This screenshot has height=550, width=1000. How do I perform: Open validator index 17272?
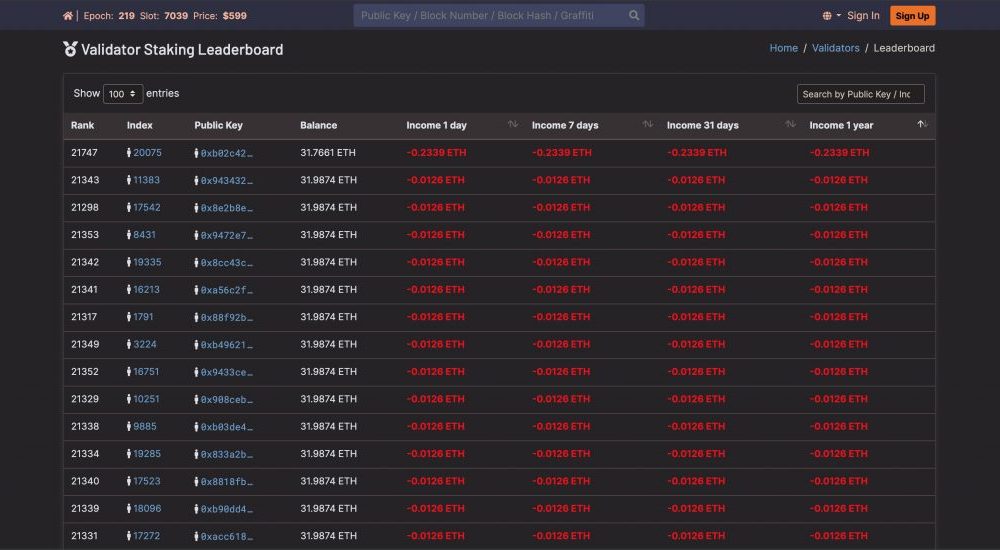tap(147, 536)
